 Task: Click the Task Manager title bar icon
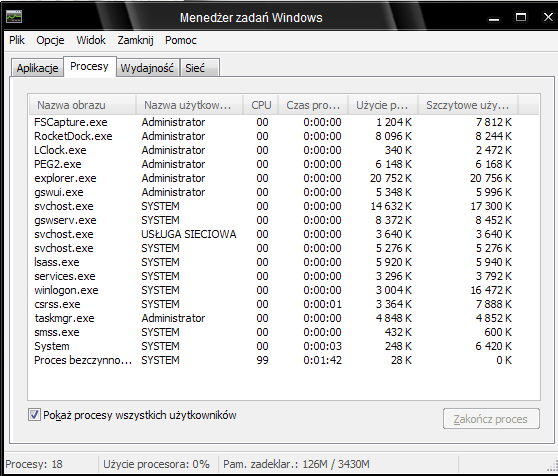(x=14, y=17)
